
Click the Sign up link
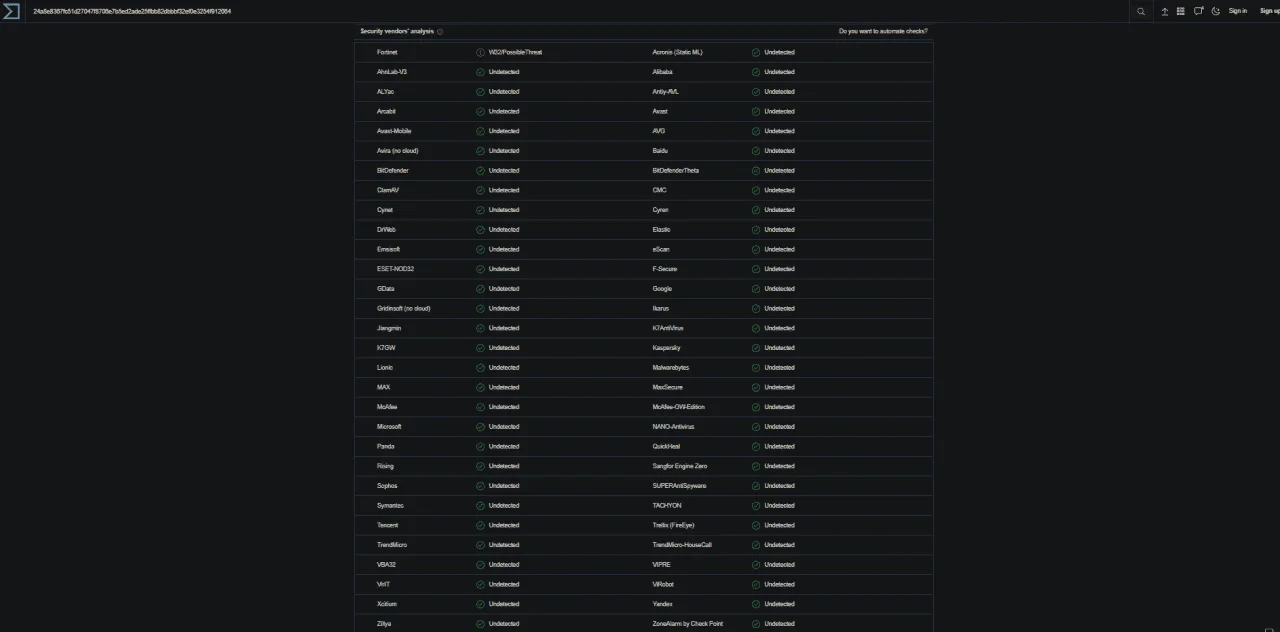pyautogui.click(x=1270, y=11)
